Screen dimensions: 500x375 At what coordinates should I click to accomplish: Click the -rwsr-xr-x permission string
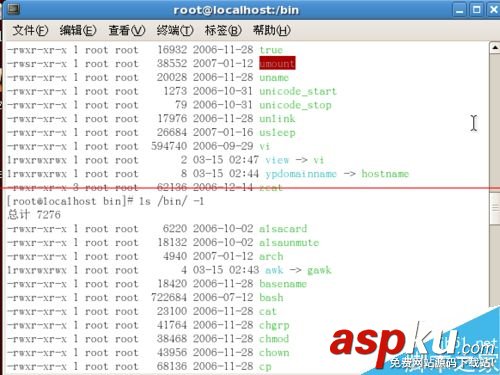(x=37, y=64)
